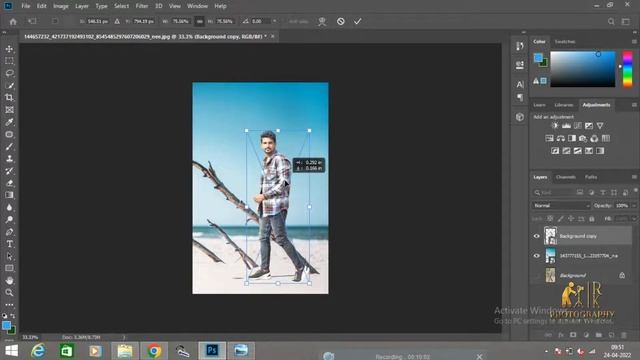Toggle lock all in Layers panel
Screen dimensions: 640x360
pos(592,219)
